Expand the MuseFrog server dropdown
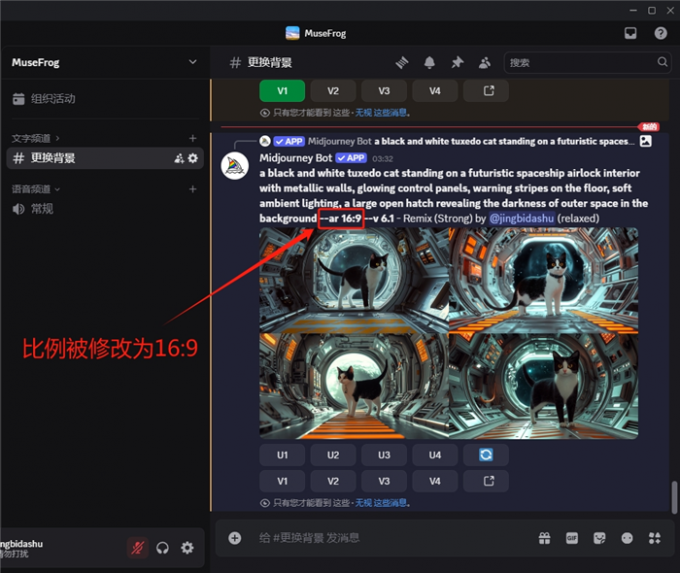 click(193, 62)
